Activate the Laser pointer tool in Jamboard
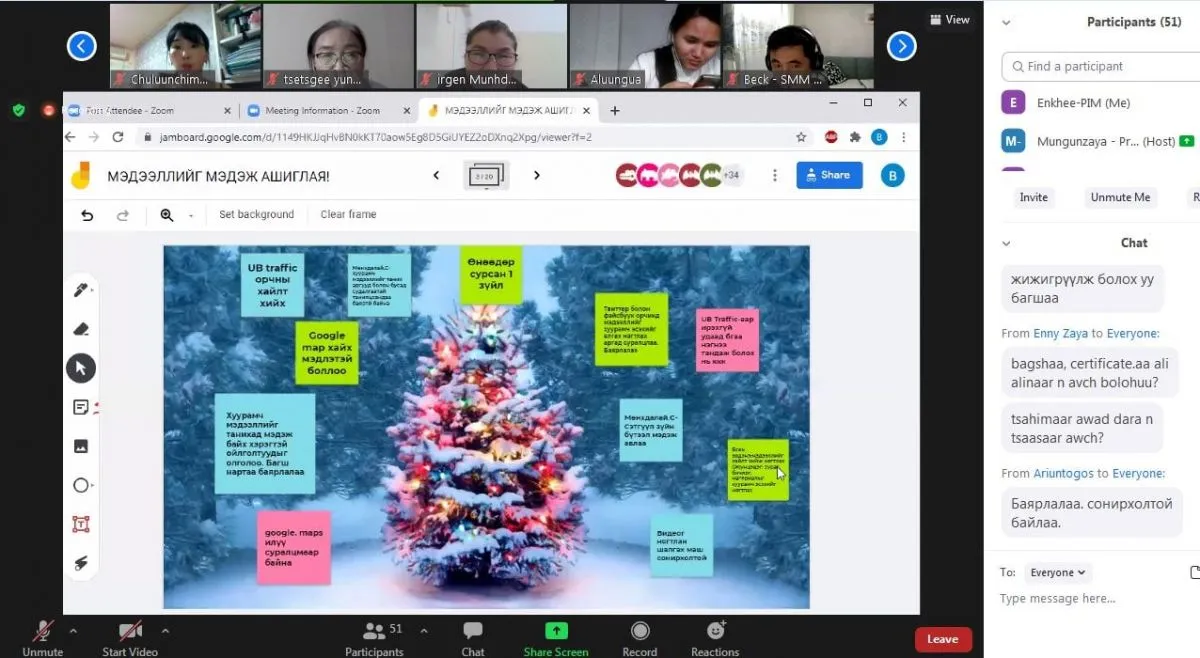This screenshot has width=1200, height=658. click(x=81, y=563)
